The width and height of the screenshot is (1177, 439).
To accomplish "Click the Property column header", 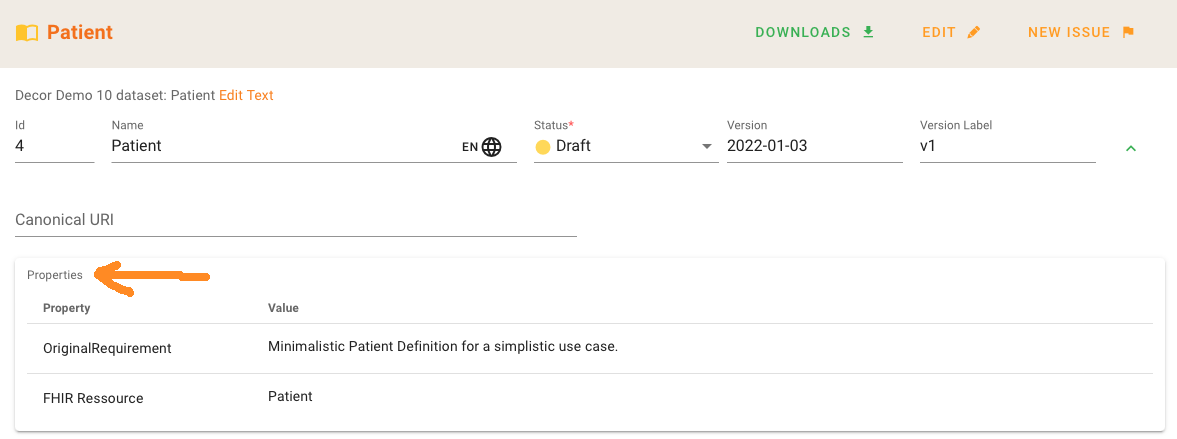I will click(x=67, y=308).
